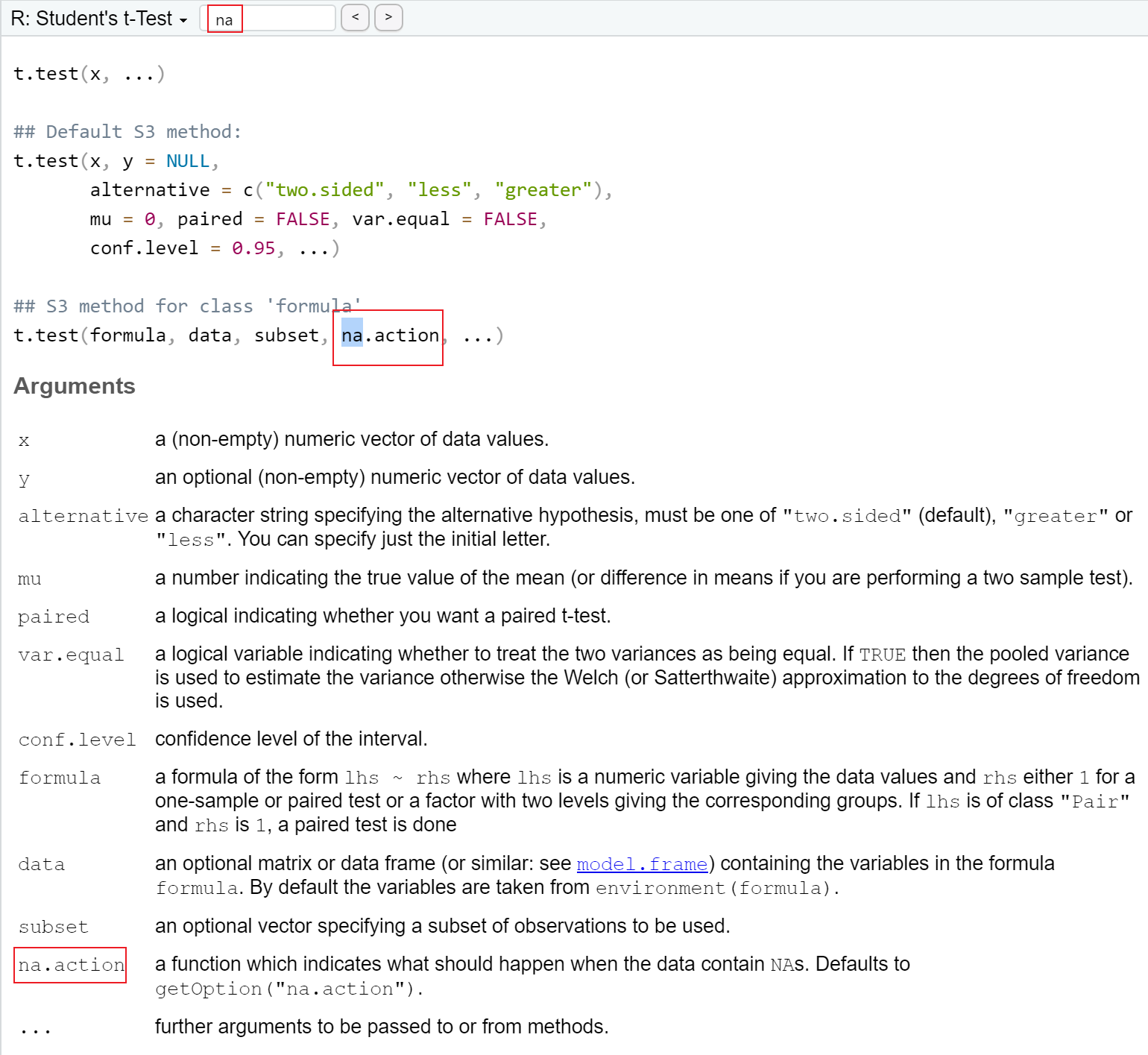The height and width of the screenshot is (1055, 1148).
Task: Click the "two.sided" string in usage code
Action: click(324, 190)
